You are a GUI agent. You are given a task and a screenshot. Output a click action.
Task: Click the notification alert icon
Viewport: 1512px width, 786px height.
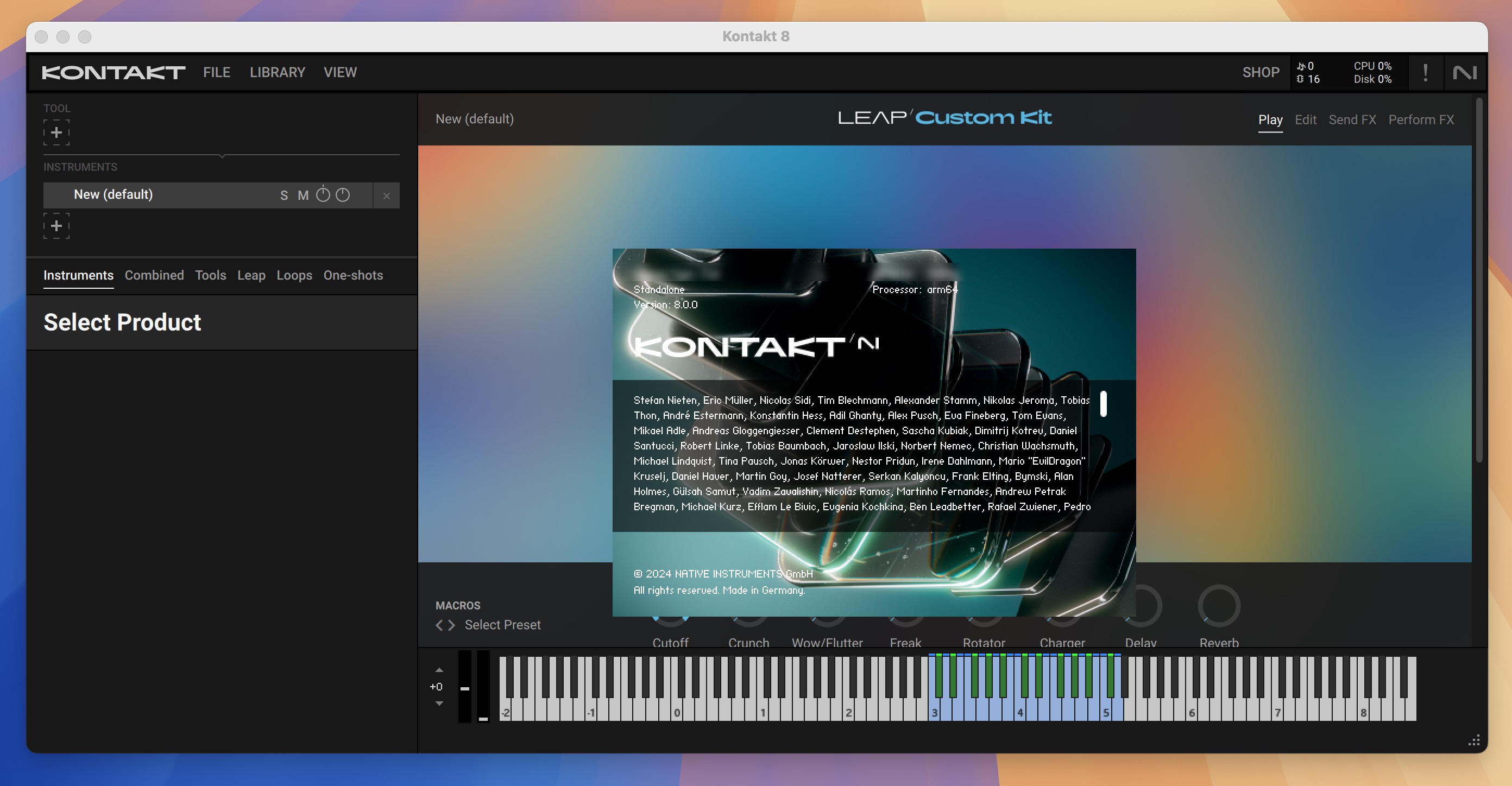click(1425, 72)
